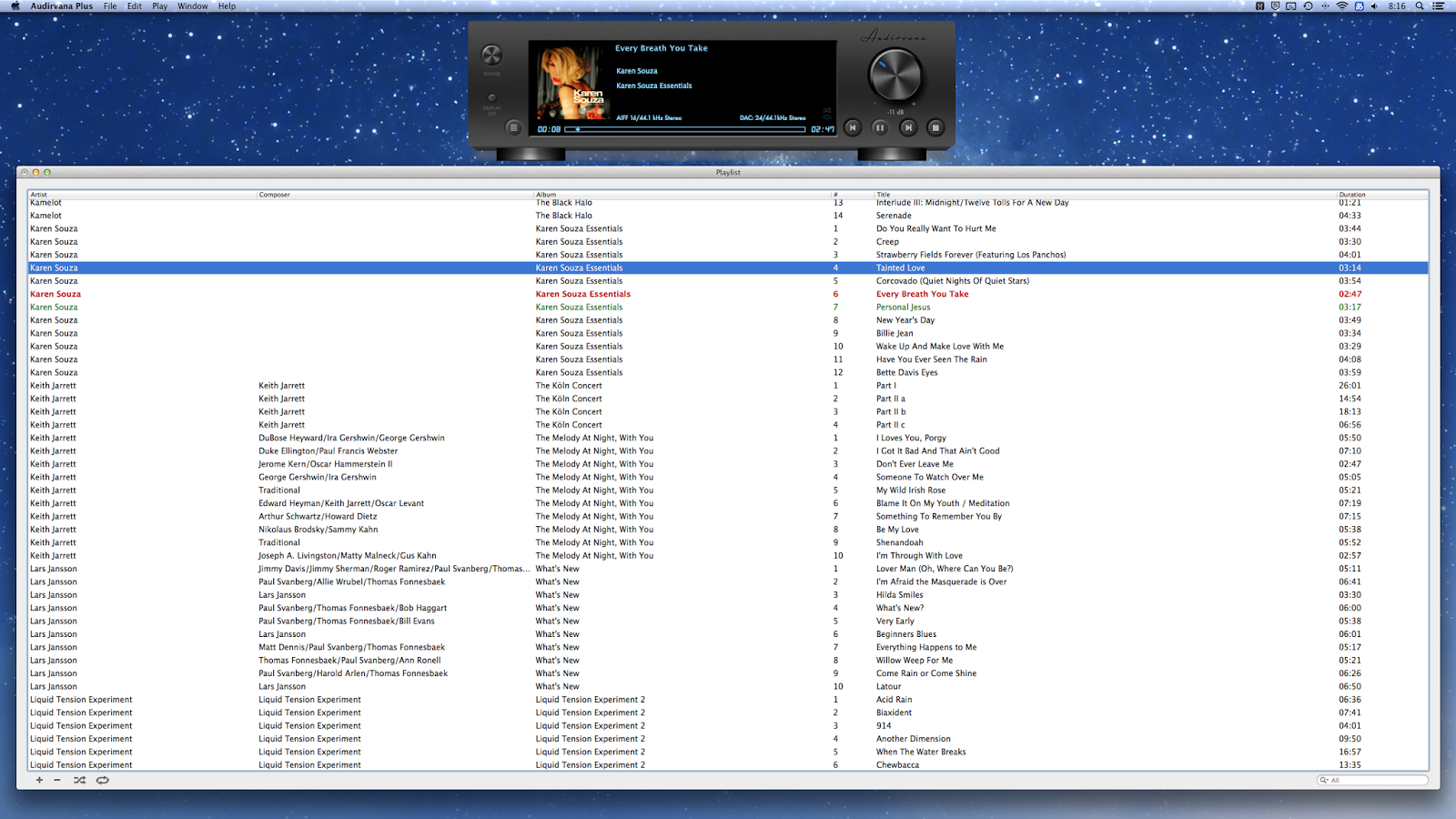Click the playlist search field

(1372, 780)
